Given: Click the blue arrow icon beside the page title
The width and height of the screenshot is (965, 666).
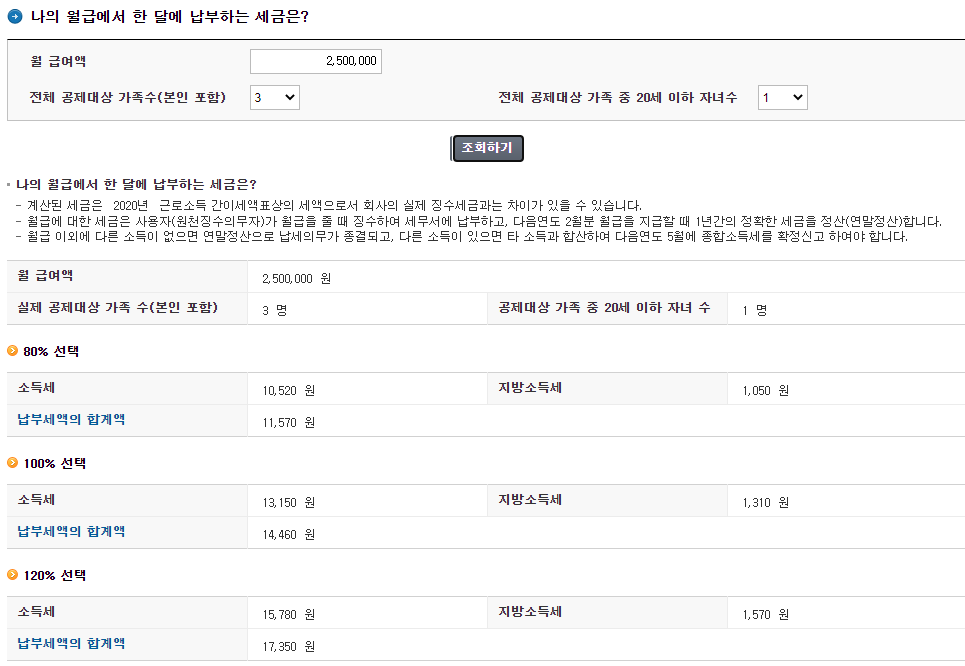Looking at the screenshot, I should point(15,17).
